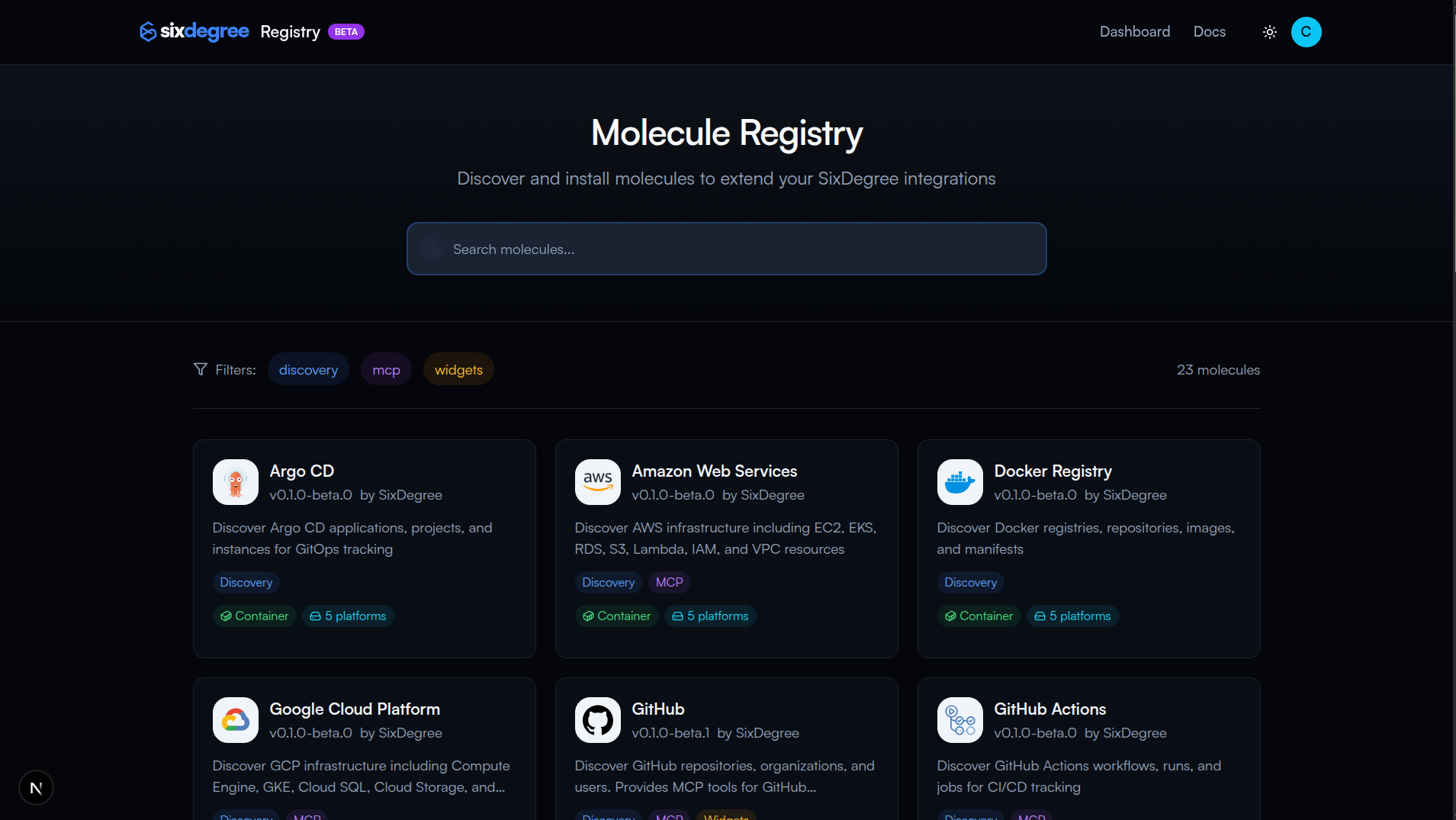Image resolution: width=1456 pixels, height=820 pixels.
Task: Click the GitHub octocat icon
Action: (598, 719)
